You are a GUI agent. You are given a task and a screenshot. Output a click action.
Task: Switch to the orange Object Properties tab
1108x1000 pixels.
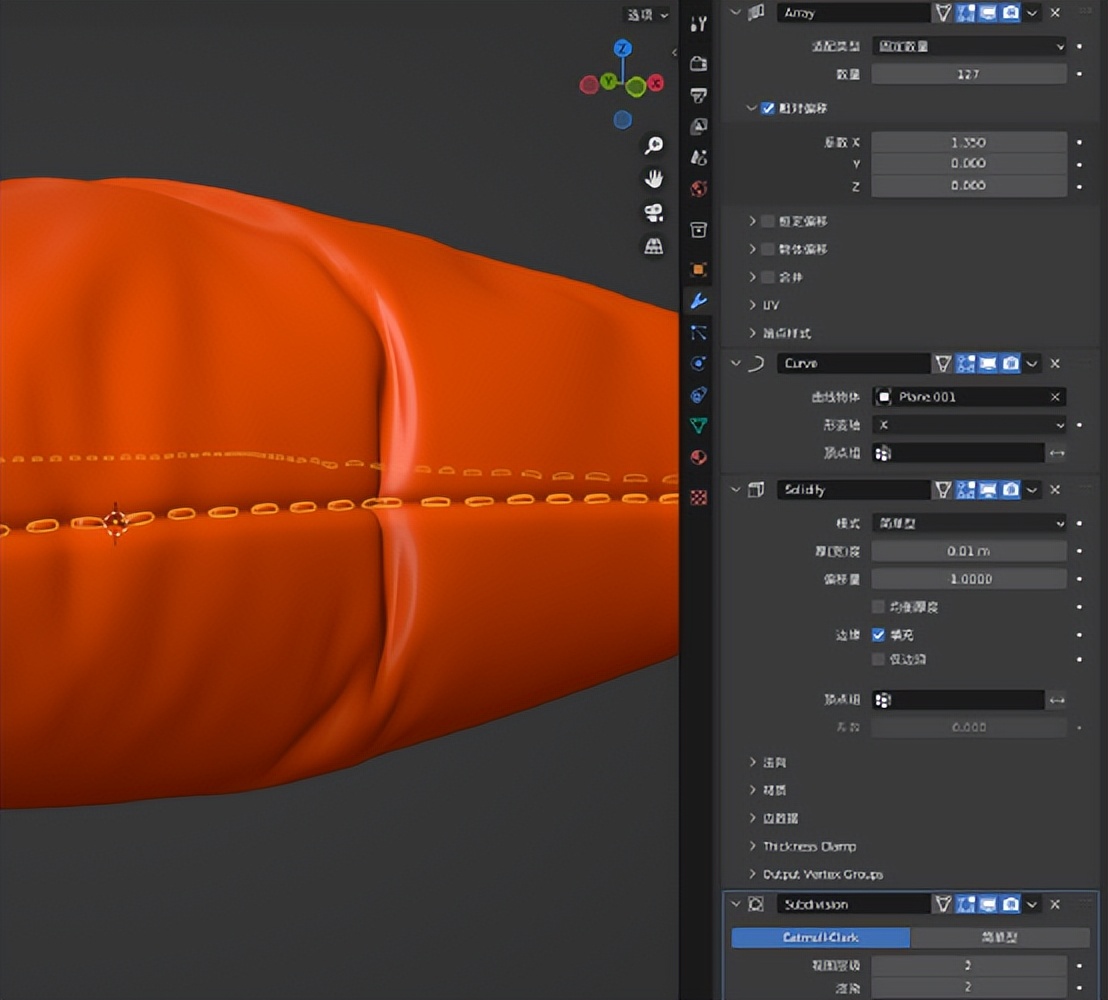click(698, 268)
